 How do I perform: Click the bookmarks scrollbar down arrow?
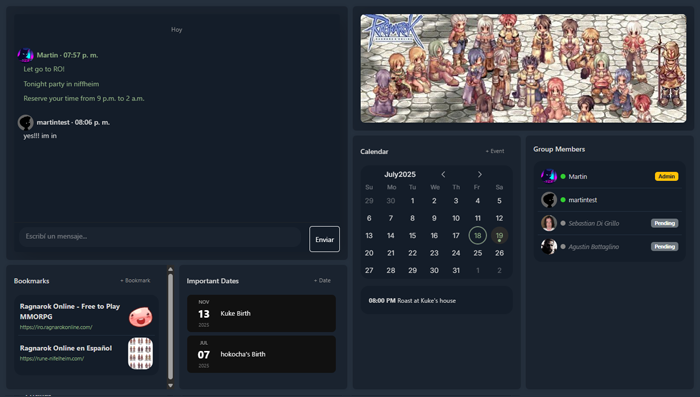click(170, 385)
